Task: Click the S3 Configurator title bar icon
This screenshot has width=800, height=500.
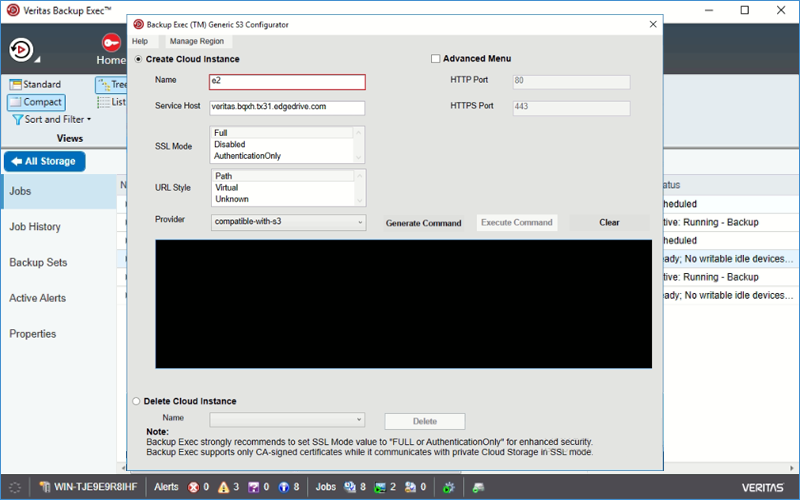Action: coord(138,24)
